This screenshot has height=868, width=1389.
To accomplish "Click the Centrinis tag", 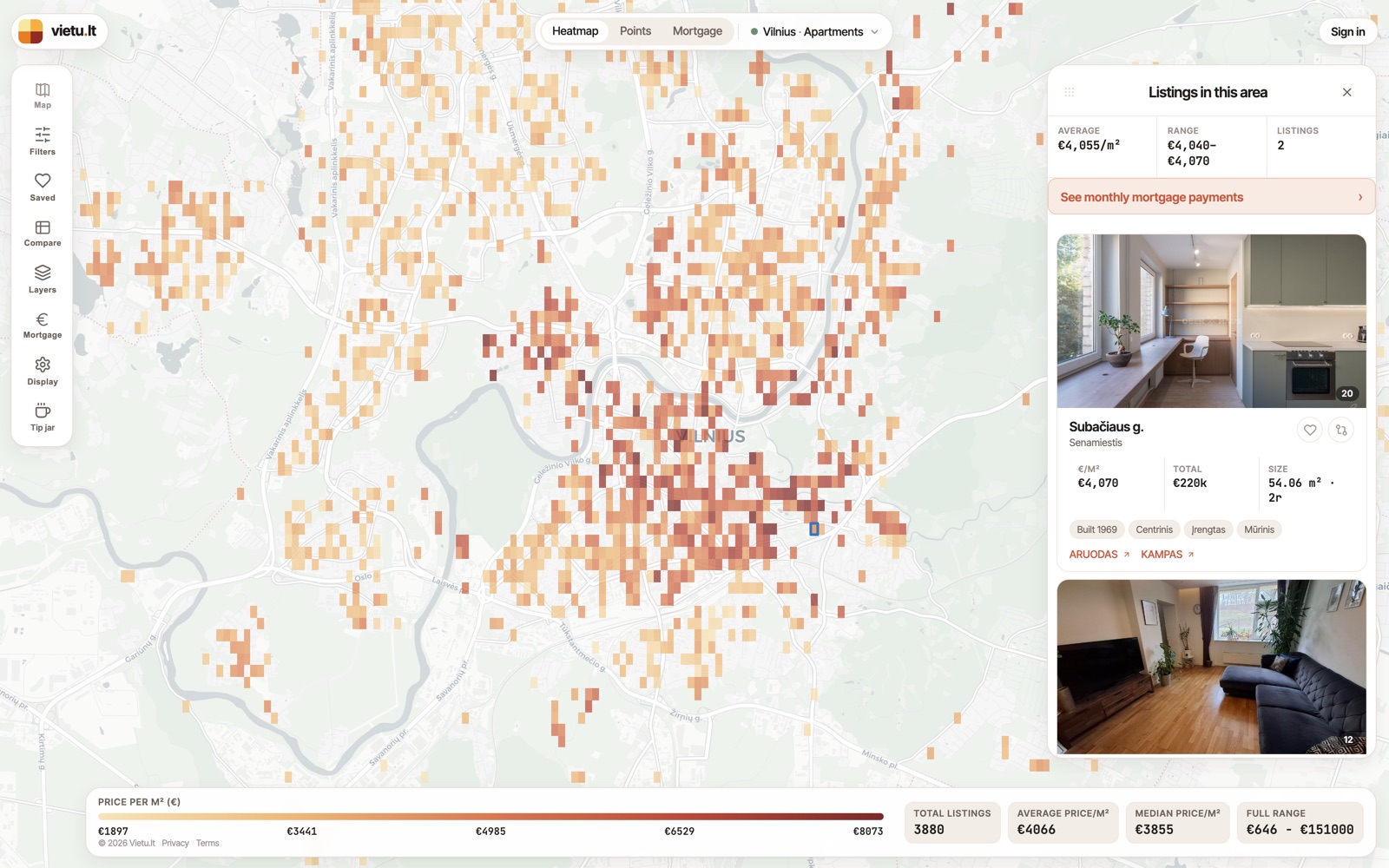I will click(x=1154, y=529).
